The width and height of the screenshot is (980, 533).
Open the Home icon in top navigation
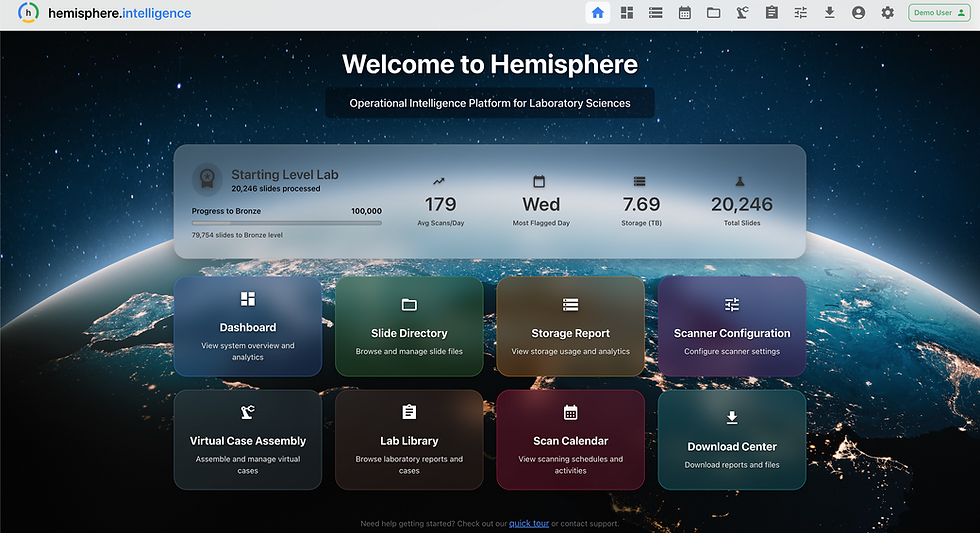click(598, 12)
